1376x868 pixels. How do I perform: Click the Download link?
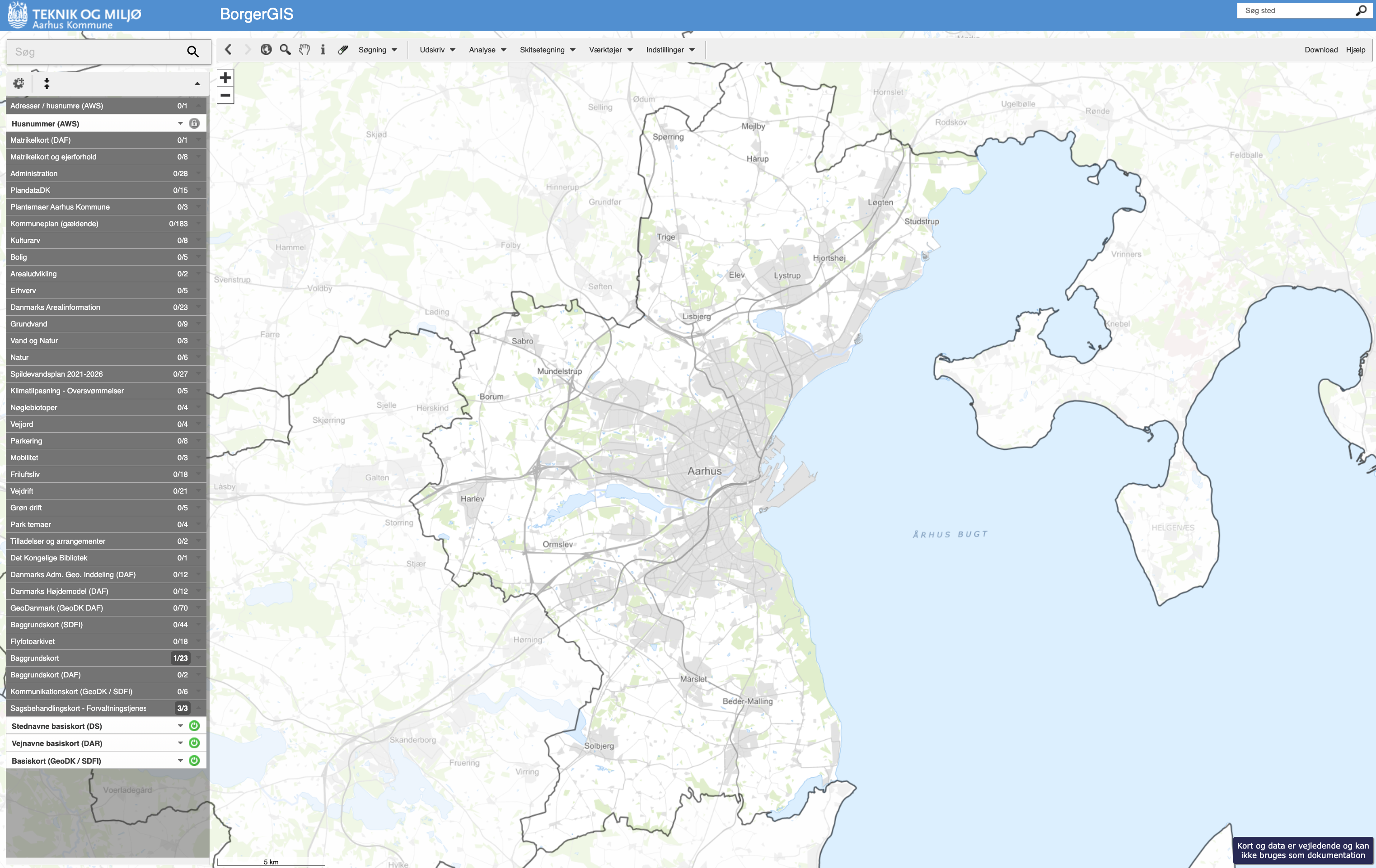point(1320,50)
